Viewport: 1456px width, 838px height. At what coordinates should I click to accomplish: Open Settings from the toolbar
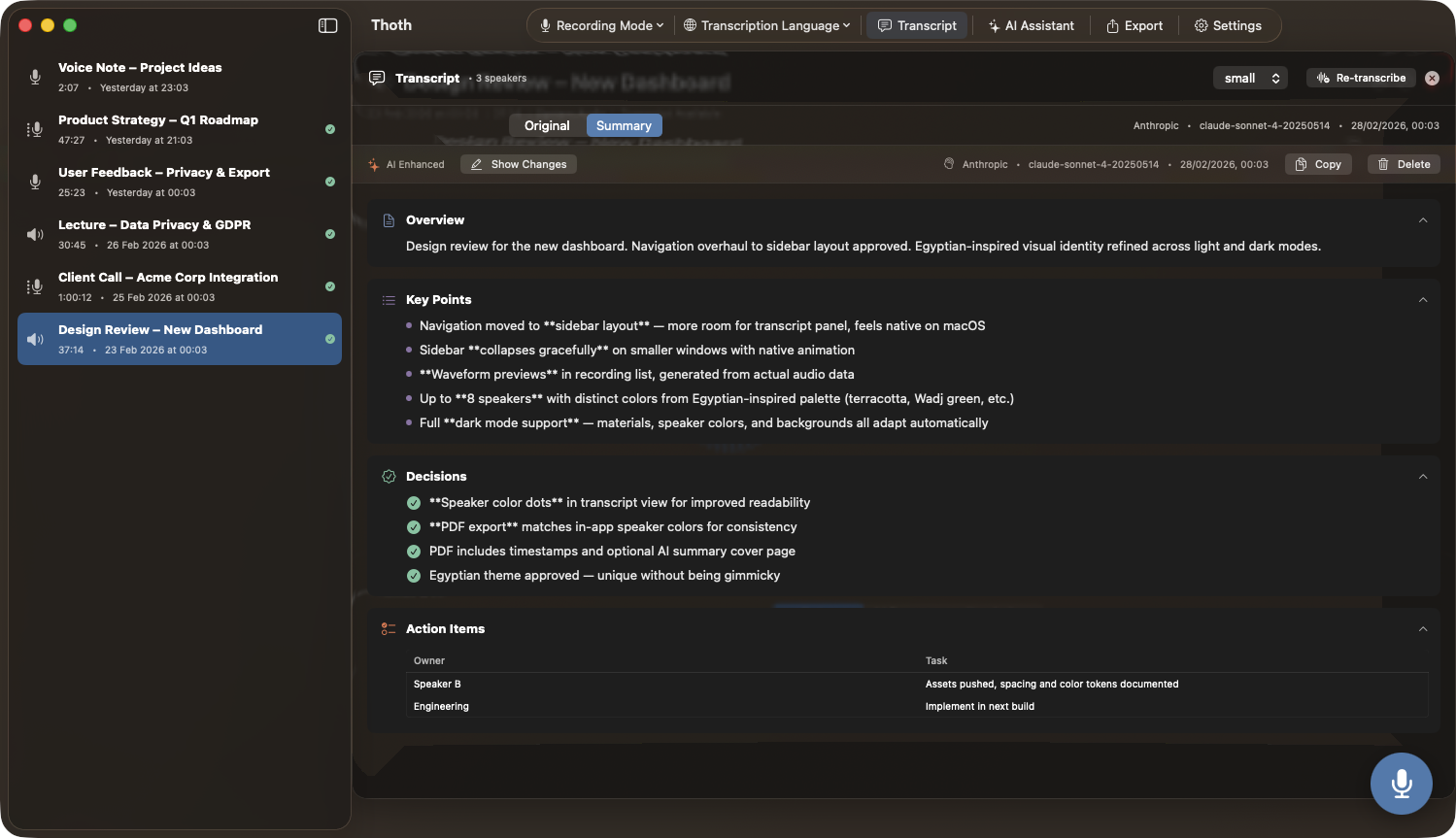[x=1228, y=25]
